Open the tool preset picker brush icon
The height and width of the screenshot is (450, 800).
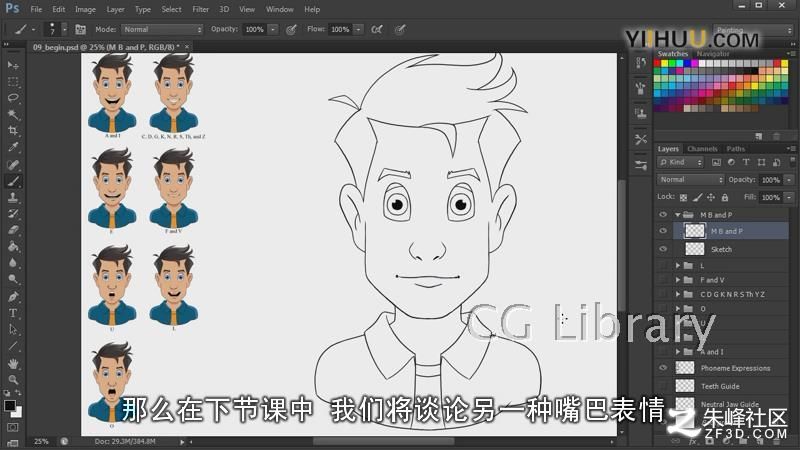coord(24,30)
